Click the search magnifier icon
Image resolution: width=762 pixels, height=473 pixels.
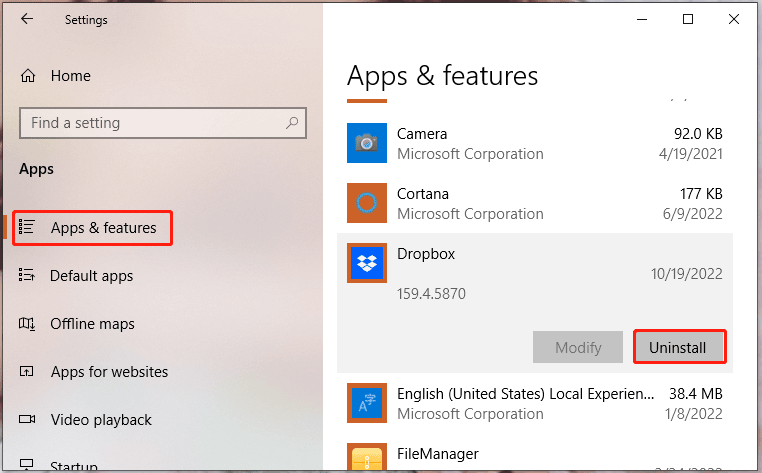[x=292, y=123]
